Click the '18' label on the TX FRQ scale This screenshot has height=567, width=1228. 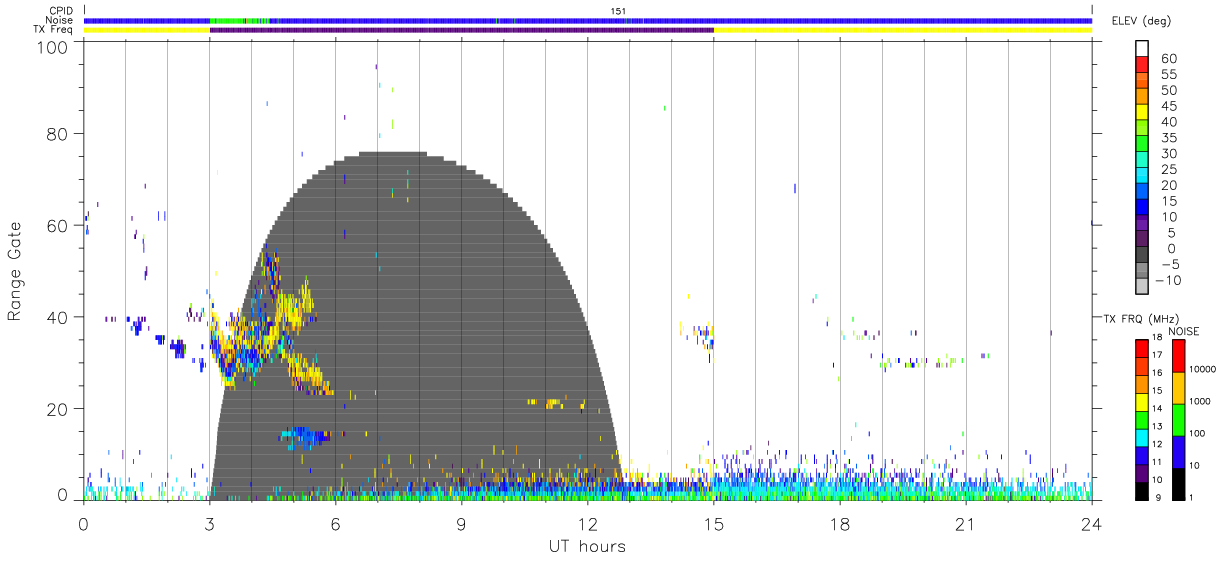pos(1156,338)
